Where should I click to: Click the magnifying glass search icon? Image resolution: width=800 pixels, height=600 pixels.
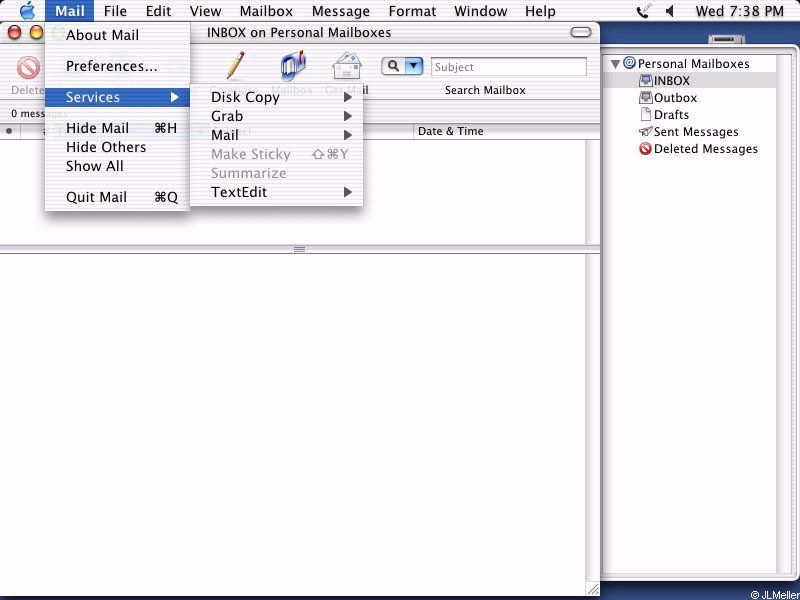(393, 66)
